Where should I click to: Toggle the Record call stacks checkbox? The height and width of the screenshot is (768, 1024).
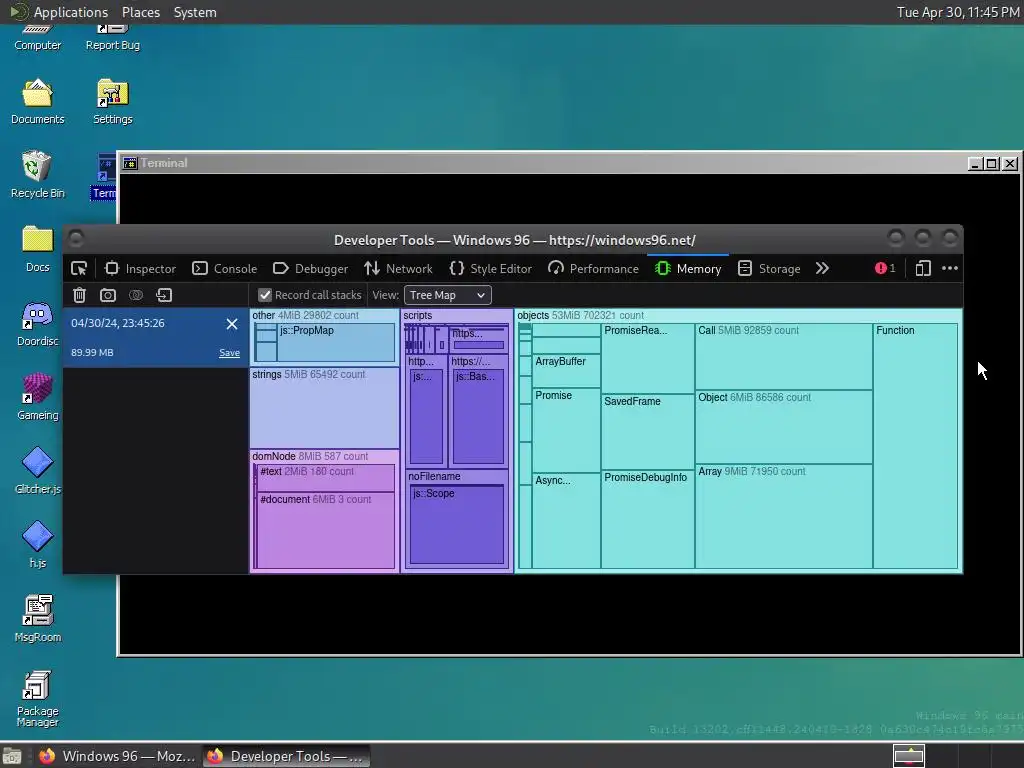(x=264, y=295)
